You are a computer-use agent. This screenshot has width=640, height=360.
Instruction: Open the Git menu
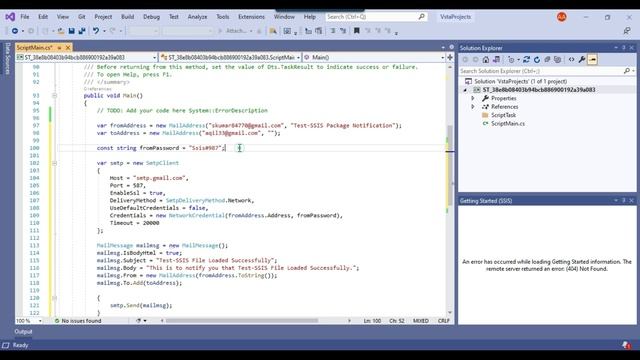click(x=82, y=17)
